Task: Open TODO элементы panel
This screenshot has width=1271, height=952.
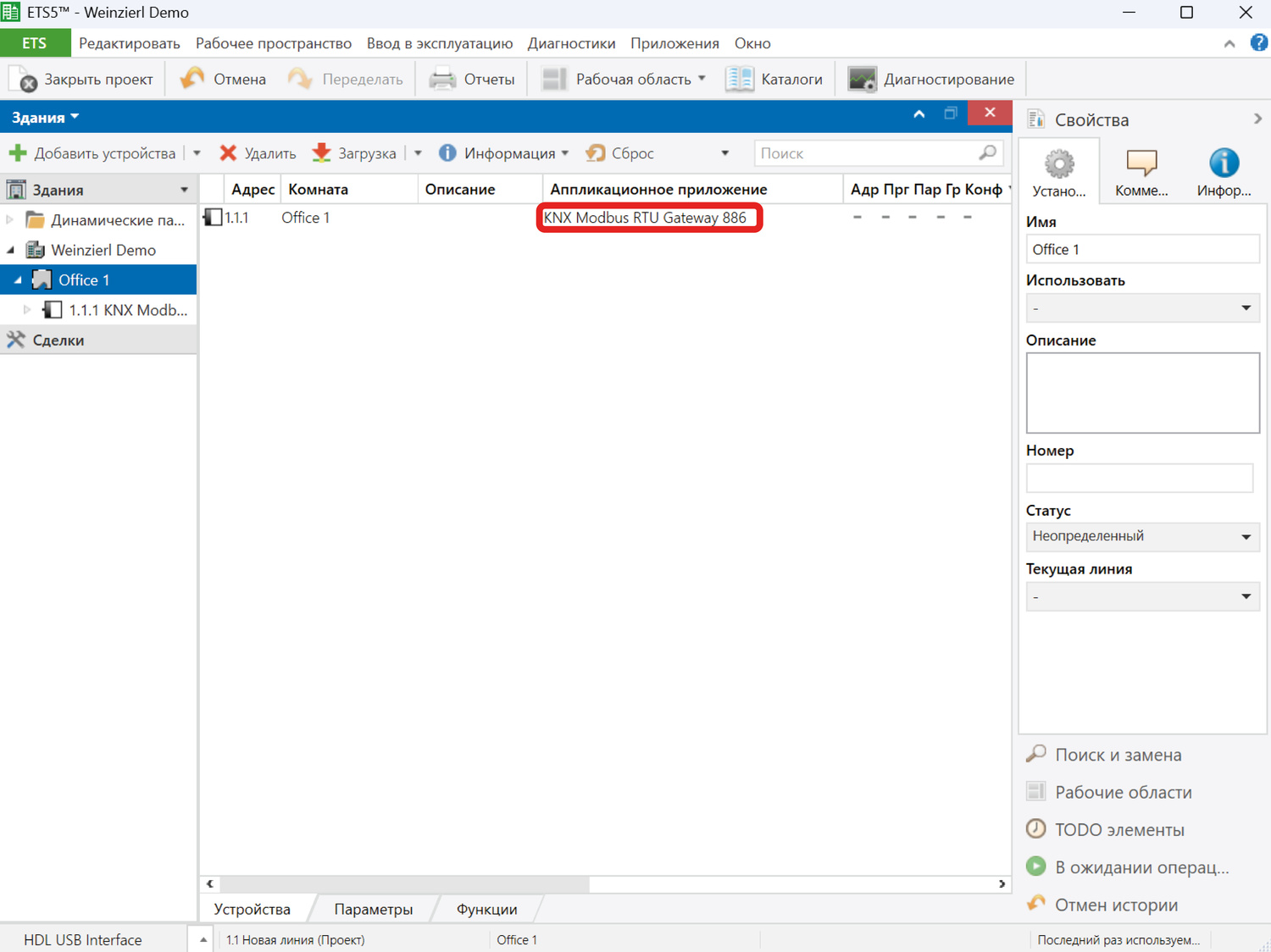Action: tap(1118, 830)
